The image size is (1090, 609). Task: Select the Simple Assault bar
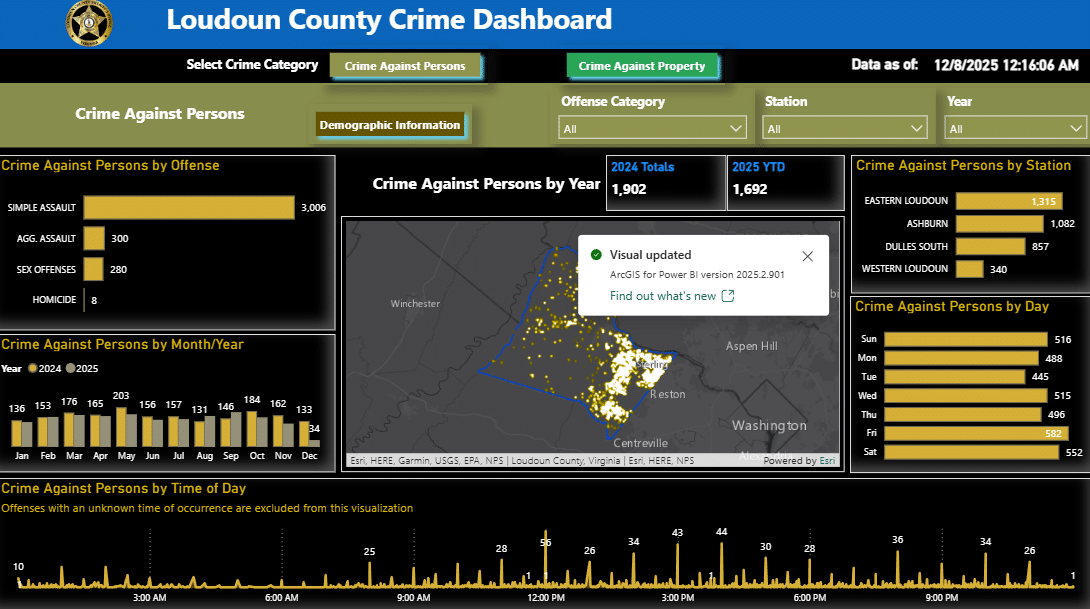(188, 208)
